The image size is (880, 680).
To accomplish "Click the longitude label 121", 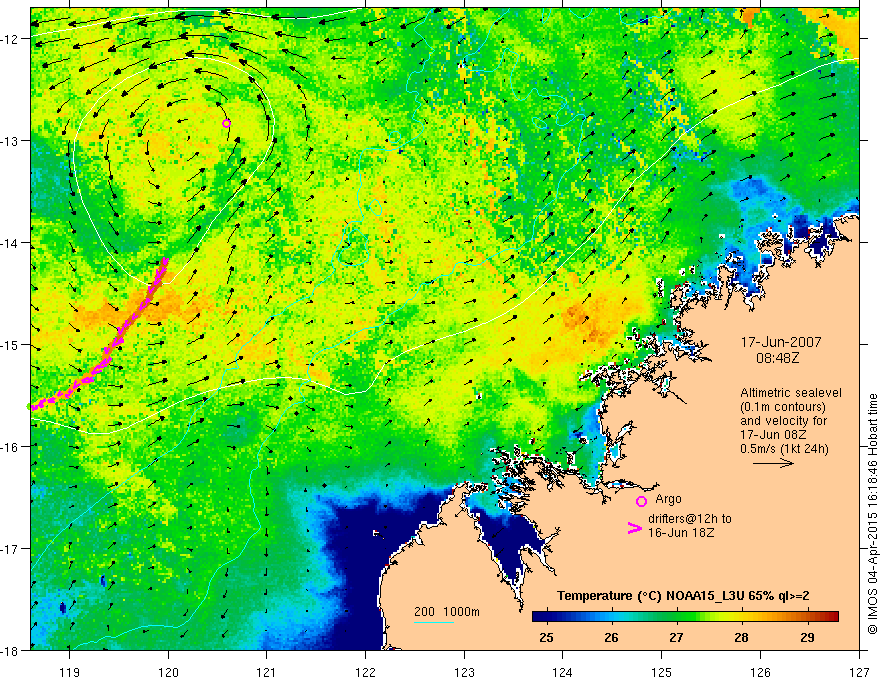I will pos(267,672).
